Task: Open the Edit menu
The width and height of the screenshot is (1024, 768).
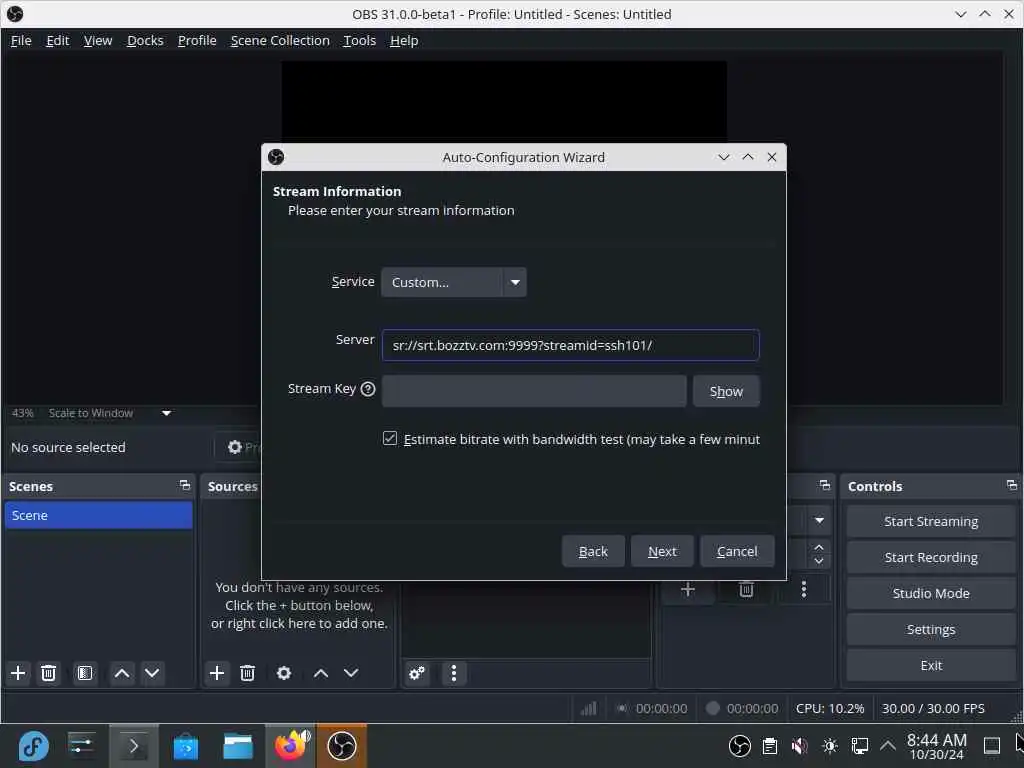Action: [x=57, y=40]
